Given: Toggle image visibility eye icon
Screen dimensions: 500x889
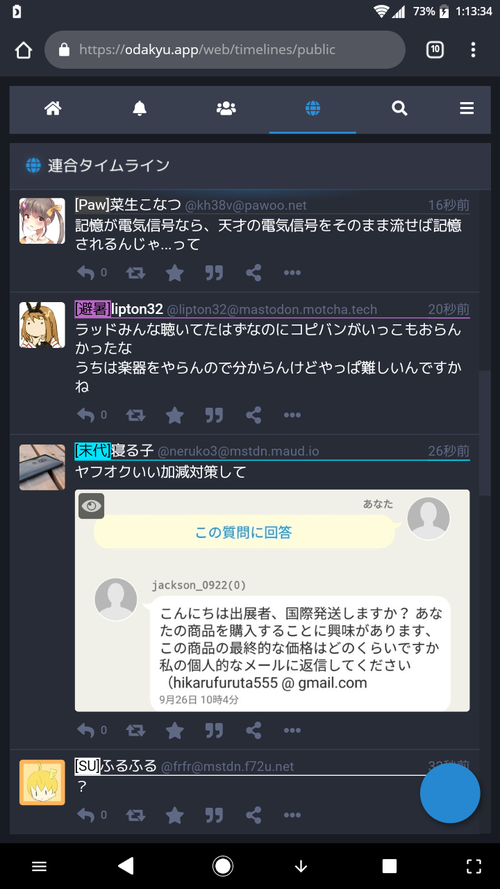Looking at the screenshot, I should [91, 506].
